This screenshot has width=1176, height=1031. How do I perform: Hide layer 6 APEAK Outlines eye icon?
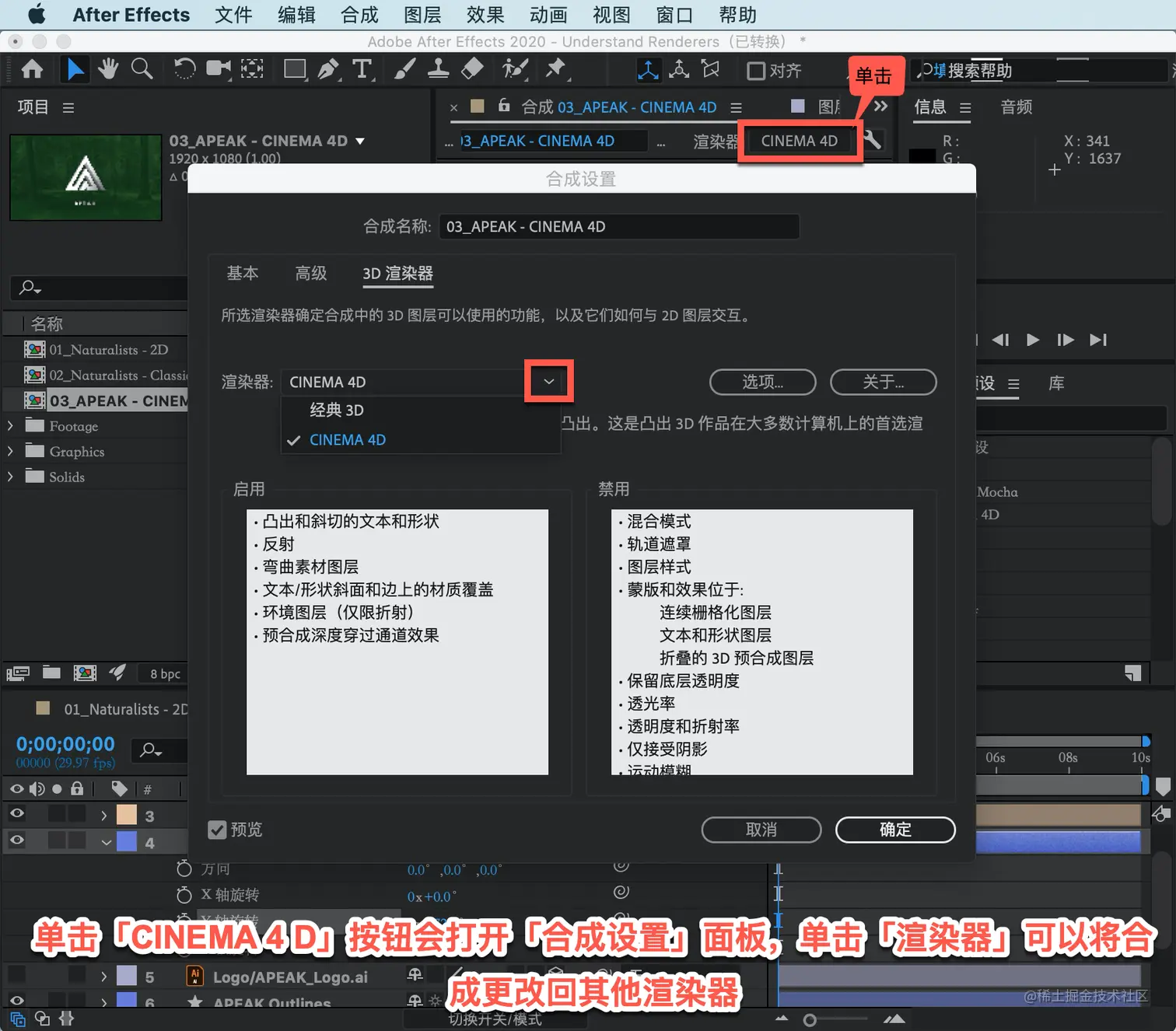click(16, 1000)
